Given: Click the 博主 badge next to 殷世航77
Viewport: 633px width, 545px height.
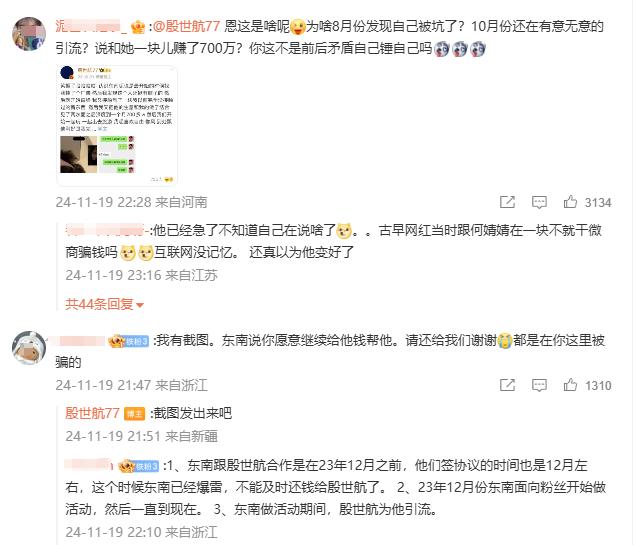Looking at the screenshot, I should coord(134,414).
